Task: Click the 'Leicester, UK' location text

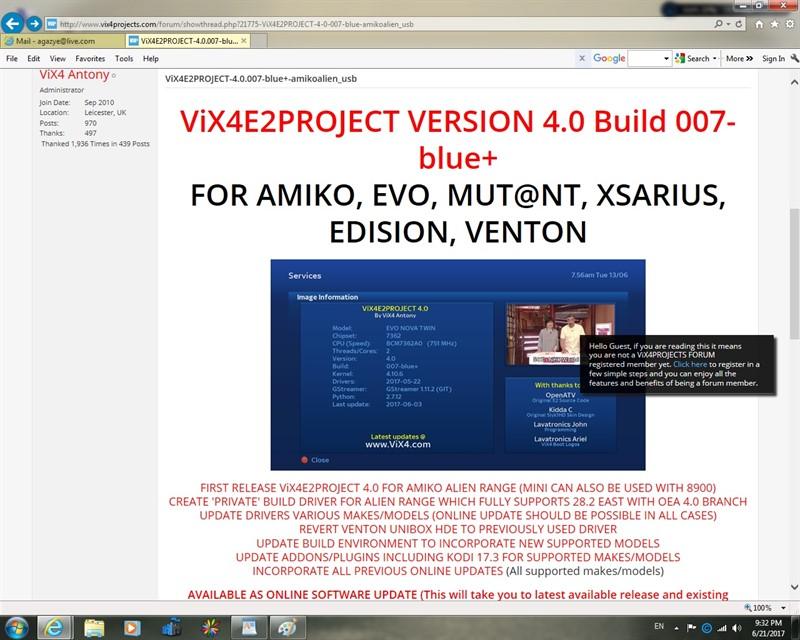Action: coord(105,113)
